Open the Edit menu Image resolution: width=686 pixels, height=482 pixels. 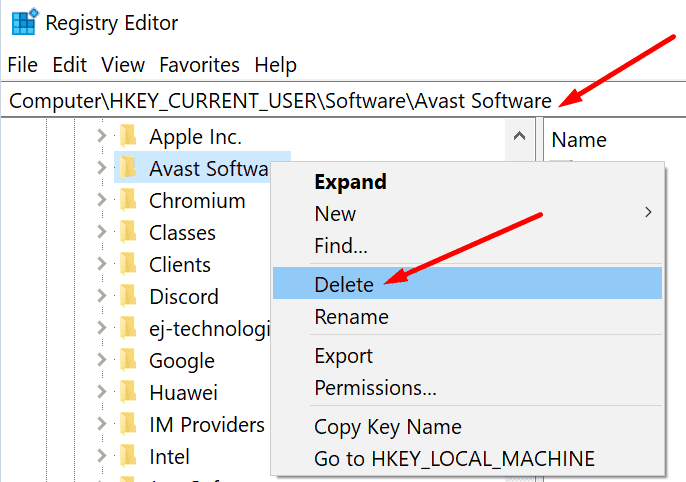[70, 65]
